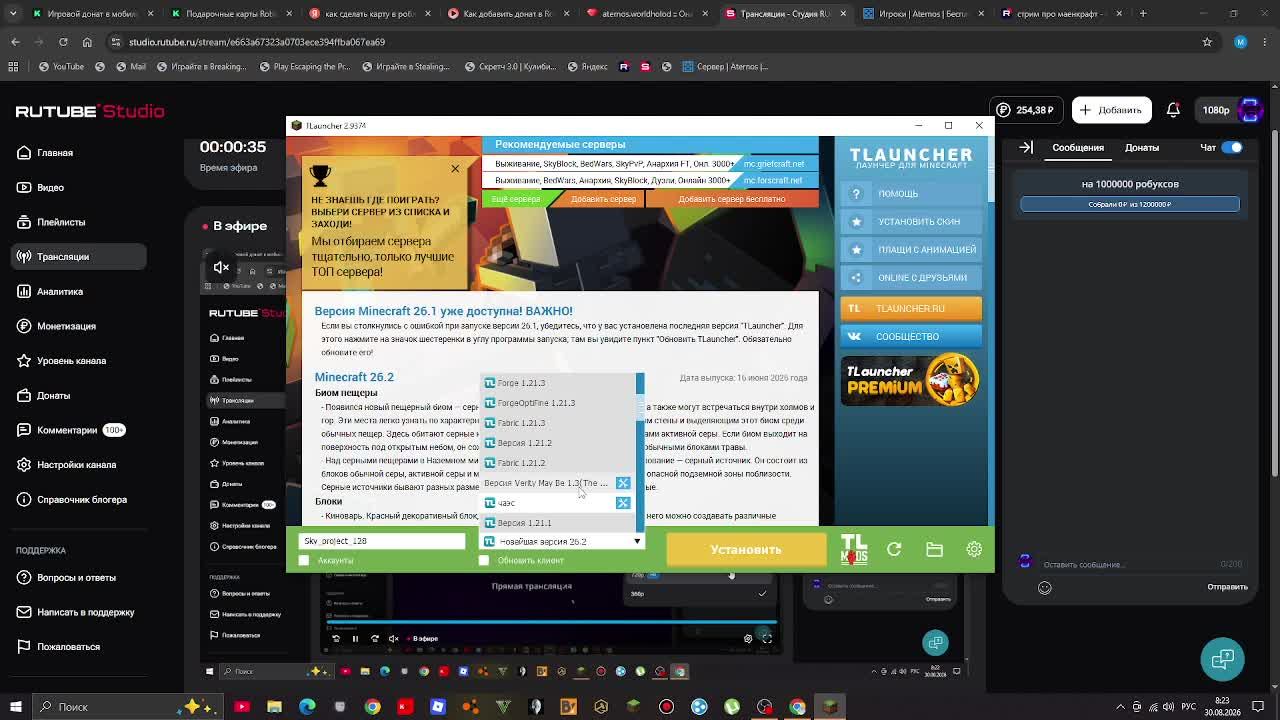
Task: Open the RuTube profile avatar
Action: [1251, 110]
